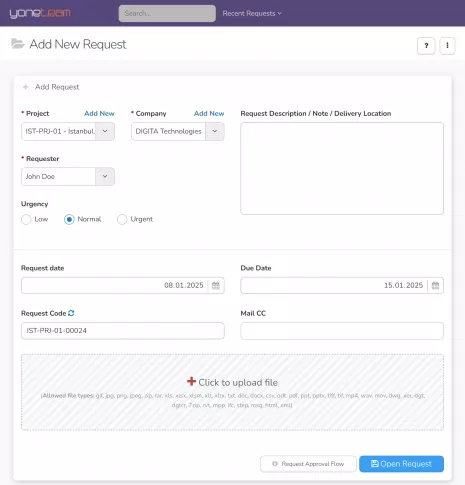Open the Due Date calendar icon
This screenshot has height=485, width=465.
coord(435,285)
